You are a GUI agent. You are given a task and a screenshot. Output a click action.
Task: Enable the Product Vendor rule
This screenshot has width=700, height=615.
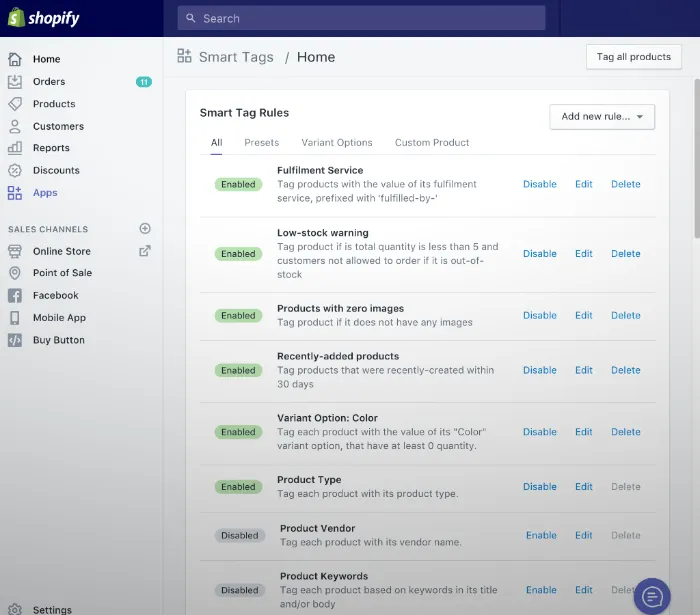(x=541, y=535)
